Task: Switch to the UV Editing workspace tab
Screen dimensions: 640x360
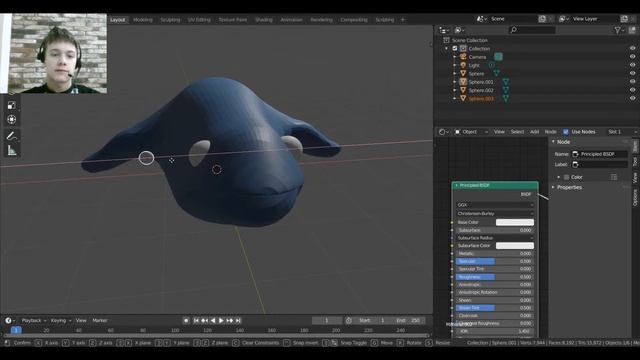Action: tap(199, 20)
